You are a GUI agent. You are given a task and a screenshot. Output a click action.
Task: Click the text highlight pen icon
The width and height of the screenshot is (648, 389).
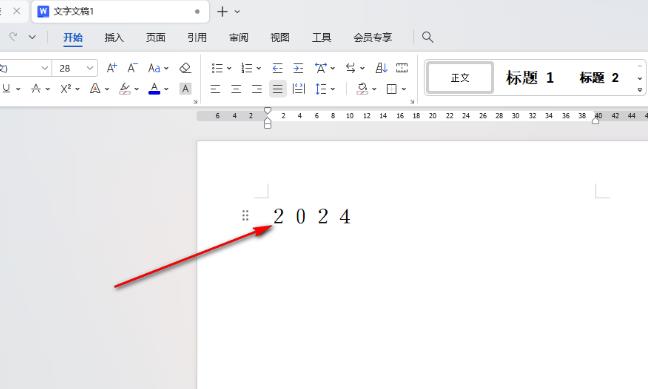pos(124,88)
